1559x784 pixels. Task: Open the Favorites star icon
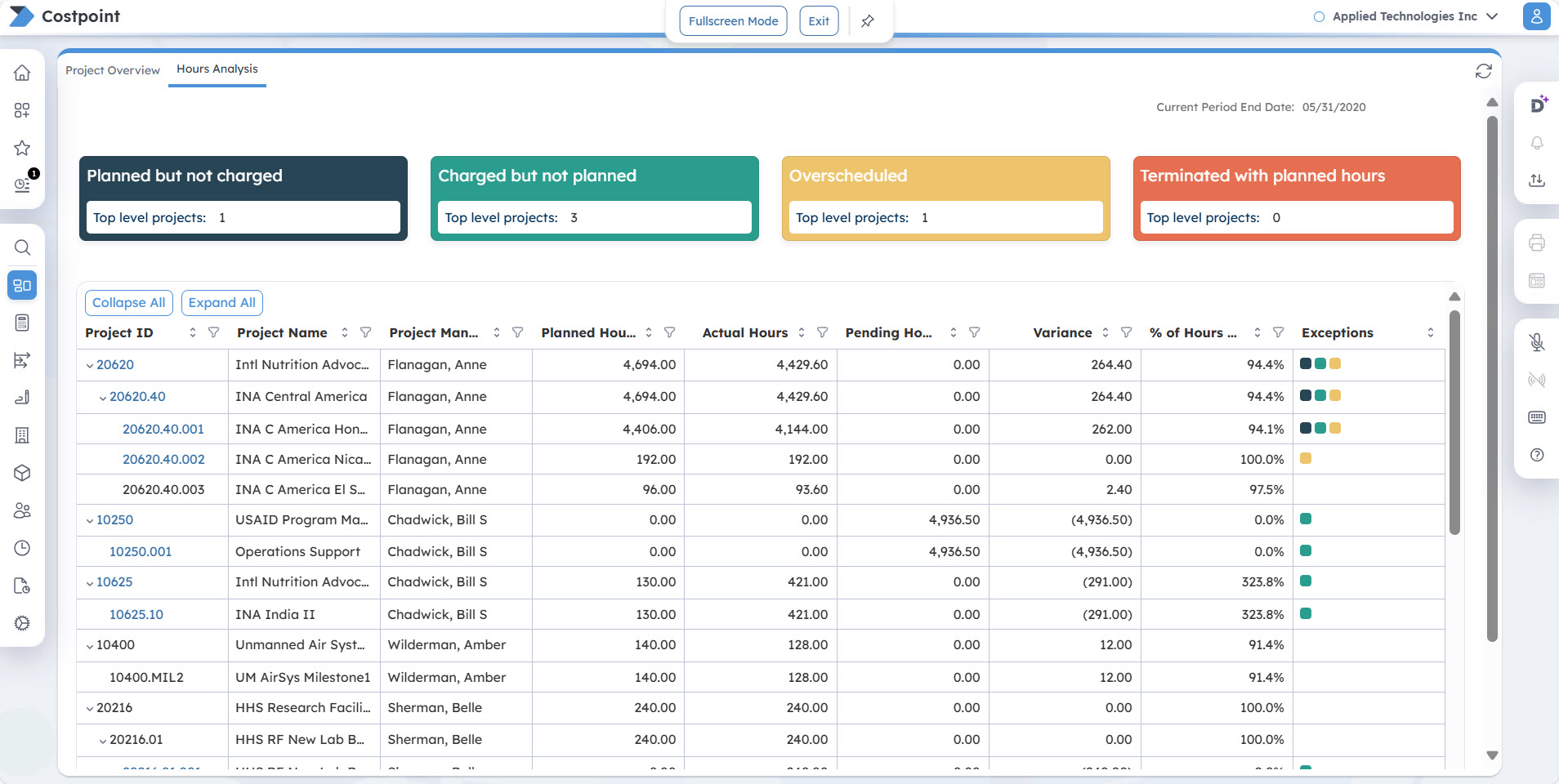tap(22, 148)
